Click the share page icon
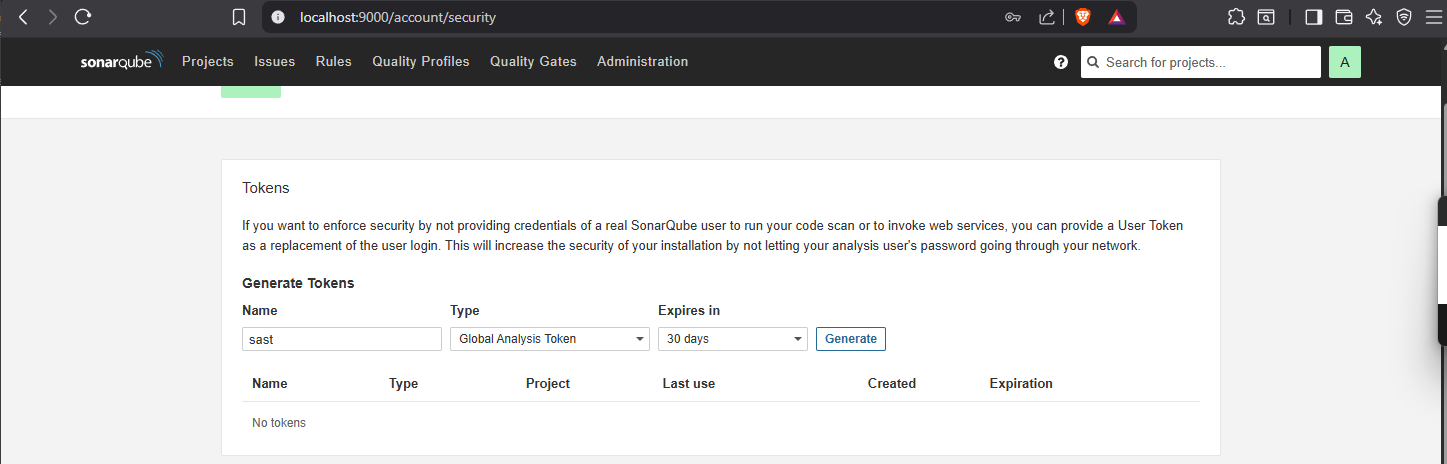 (x=1047, y=17)
